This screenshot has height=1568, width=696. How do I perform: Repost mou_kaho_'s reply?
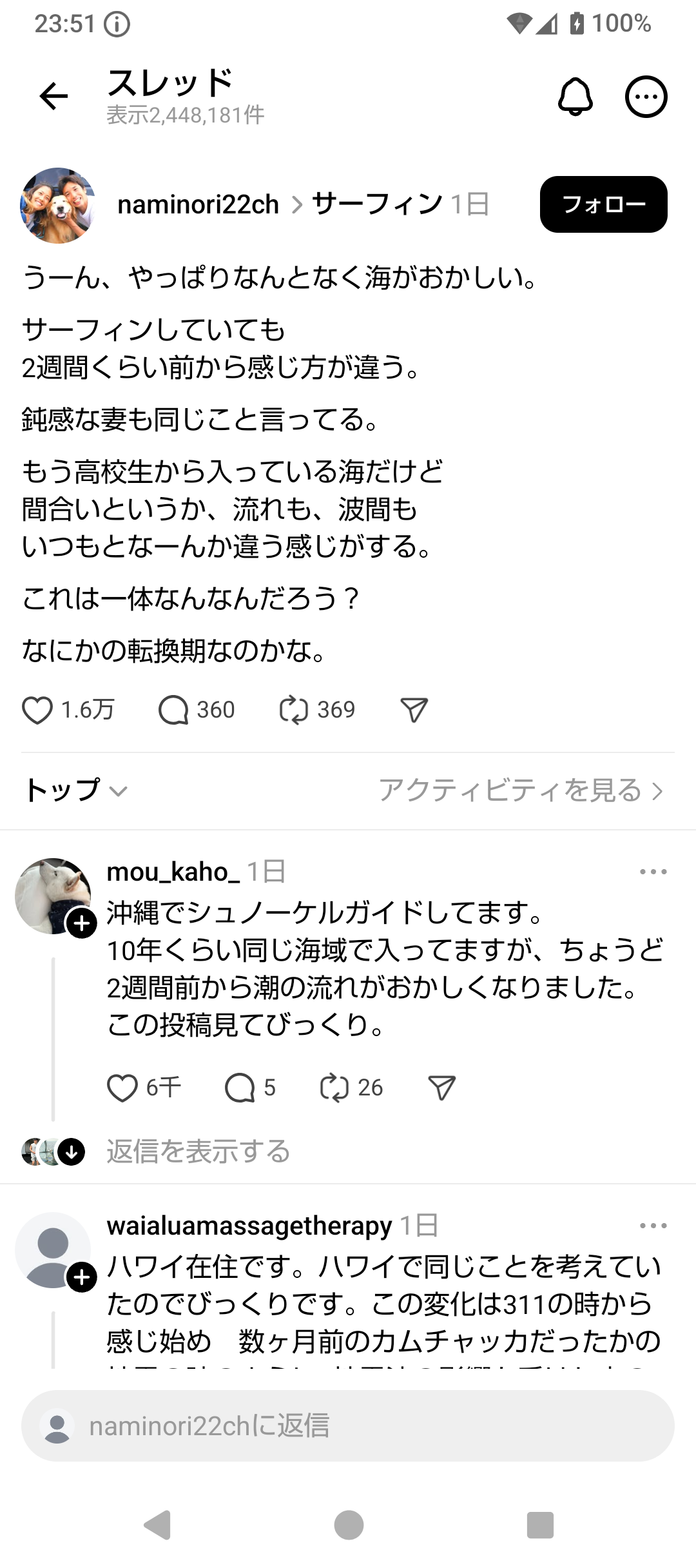tap(334, 1088)
